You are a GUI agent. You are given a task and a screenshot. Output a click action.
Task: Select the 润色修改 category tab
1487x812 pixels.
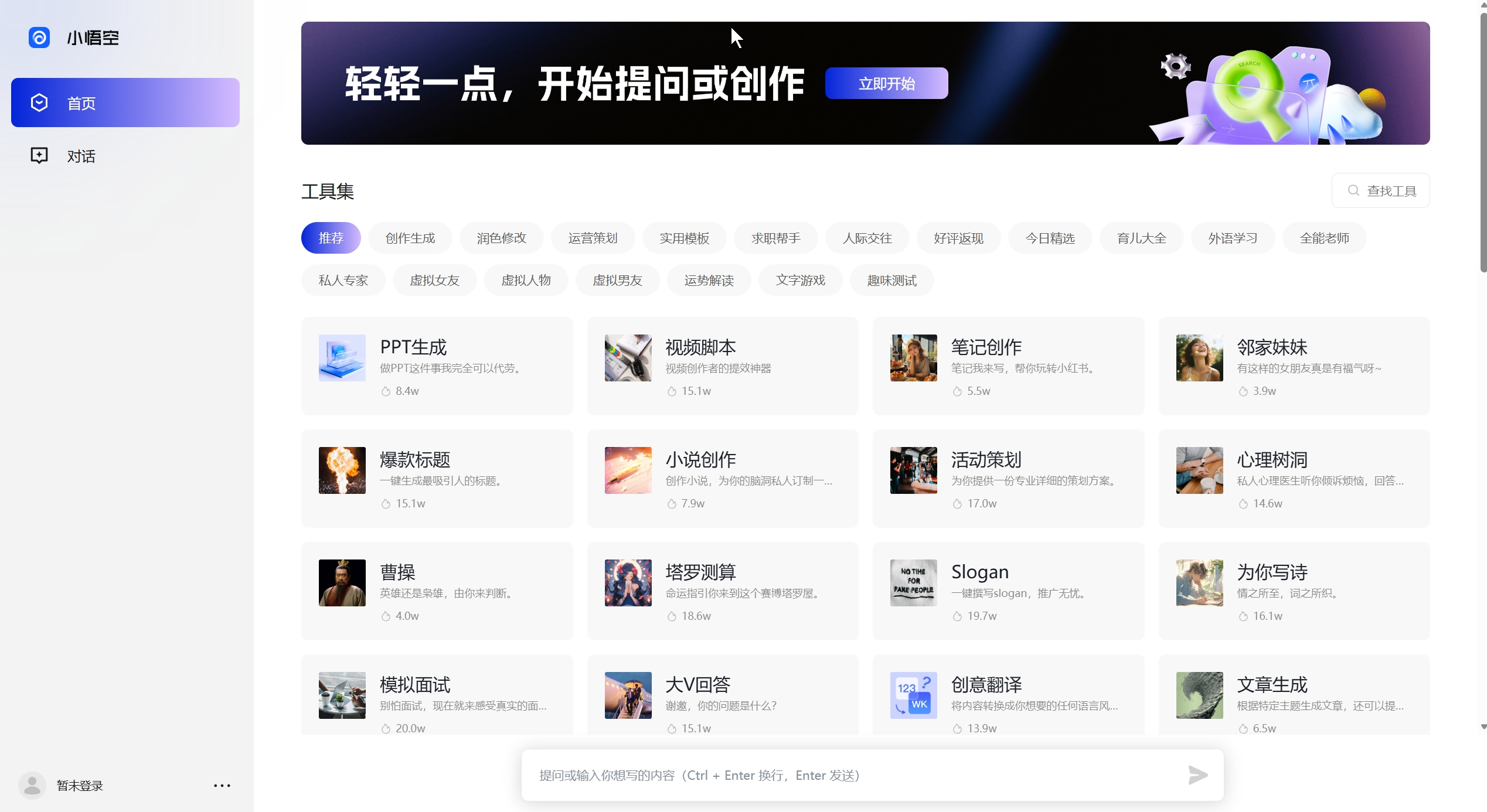[502, 238]
